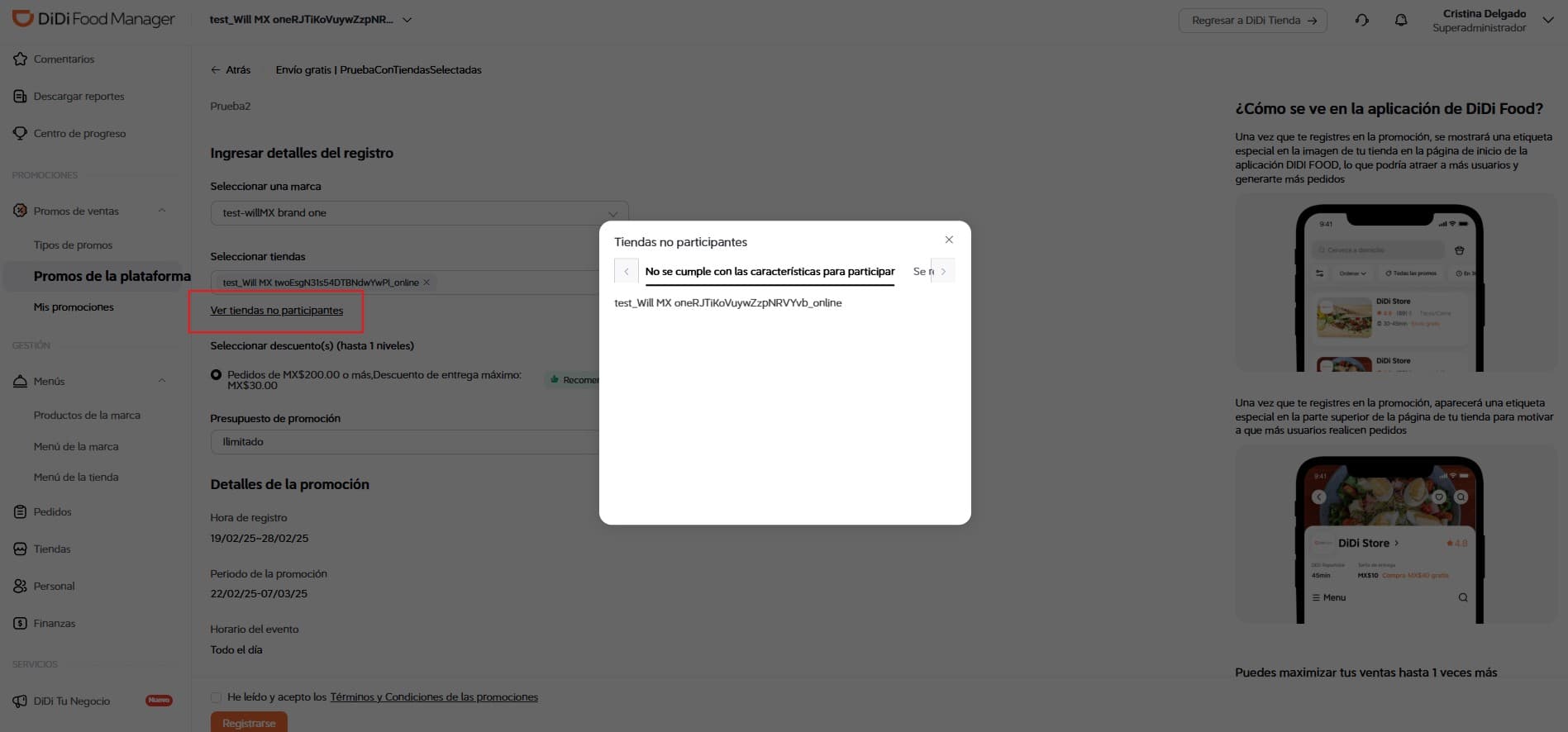The height and width of the screenshot is (732, 1568).
Task: Collapse the Menús section
Action: click(162, 381)
